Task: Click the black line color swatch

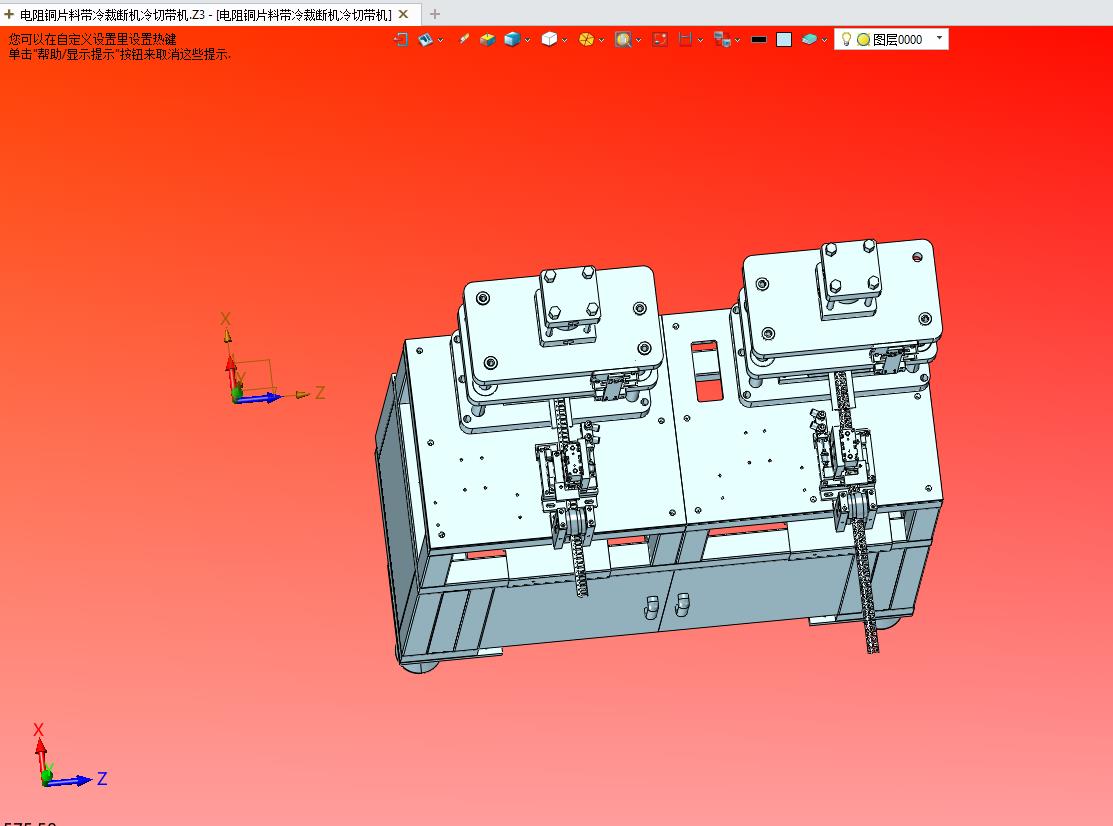Action: pos(759,40)
